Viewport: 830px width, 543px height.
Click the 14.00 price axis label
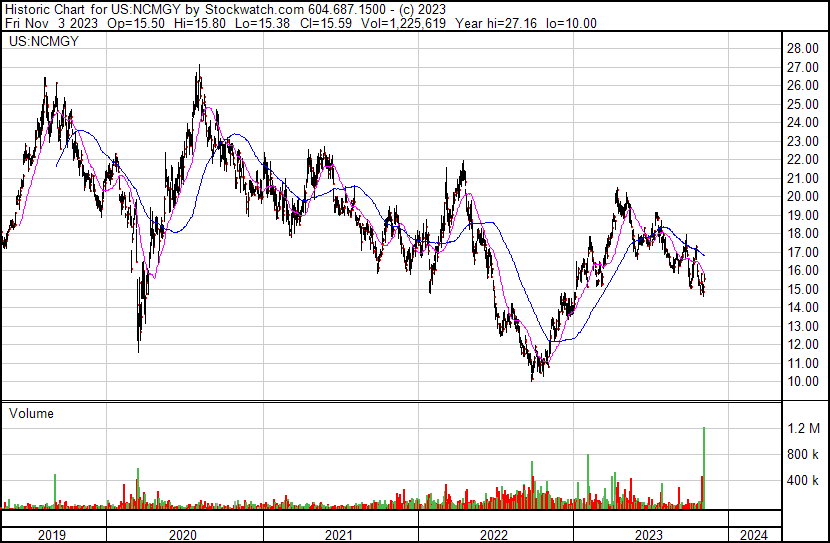pyautogui.click(x=803, y=307)
